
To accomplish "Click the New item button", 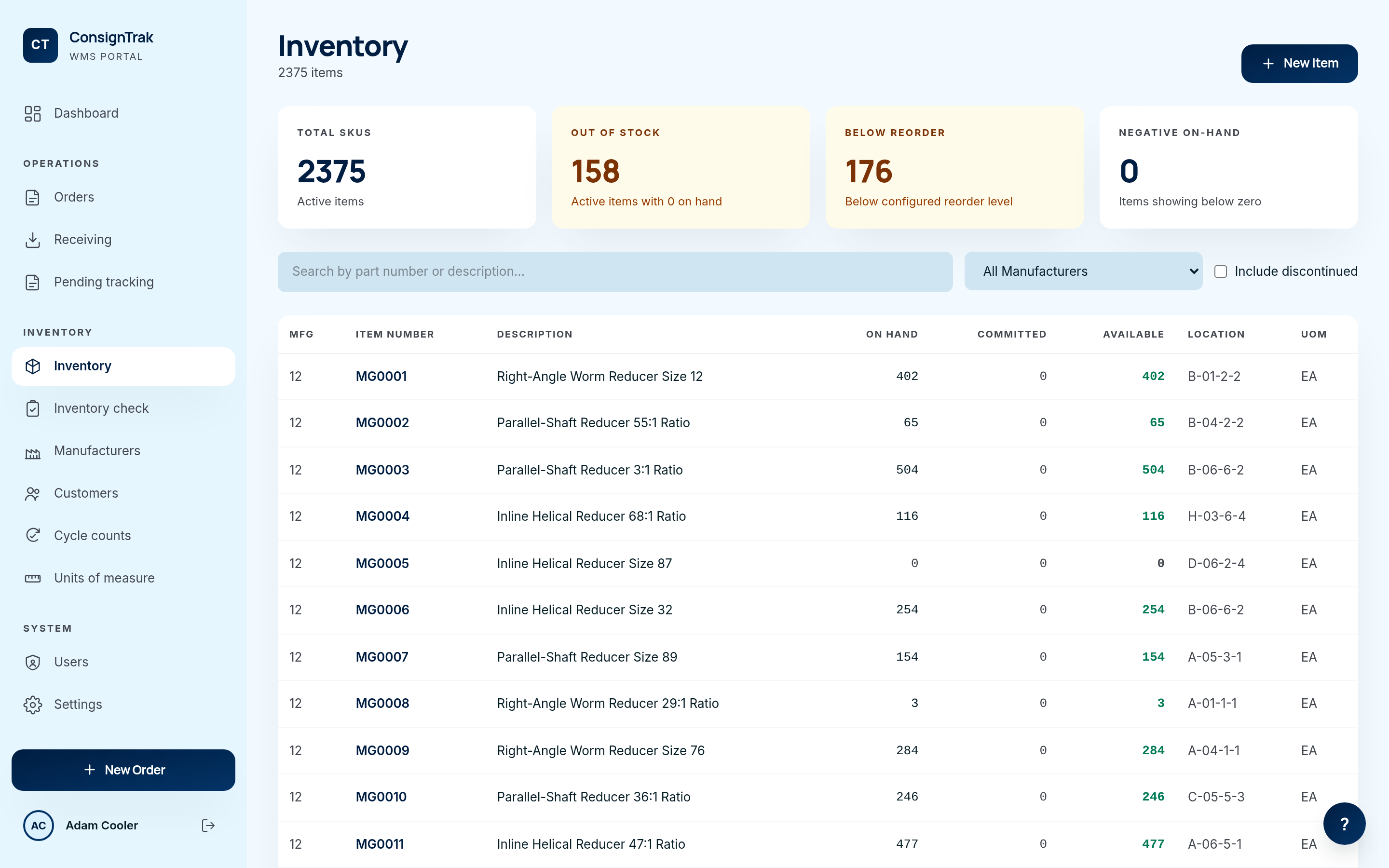I will (1299, 63).
